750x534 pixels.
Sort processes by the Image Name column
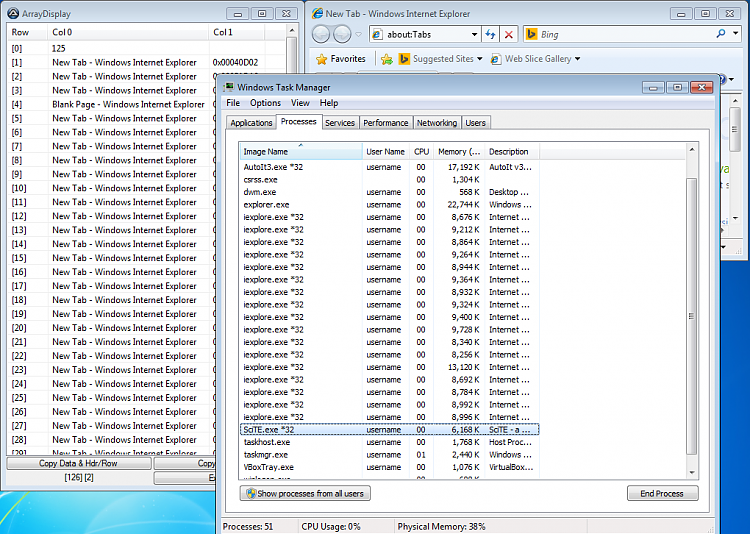301,152
